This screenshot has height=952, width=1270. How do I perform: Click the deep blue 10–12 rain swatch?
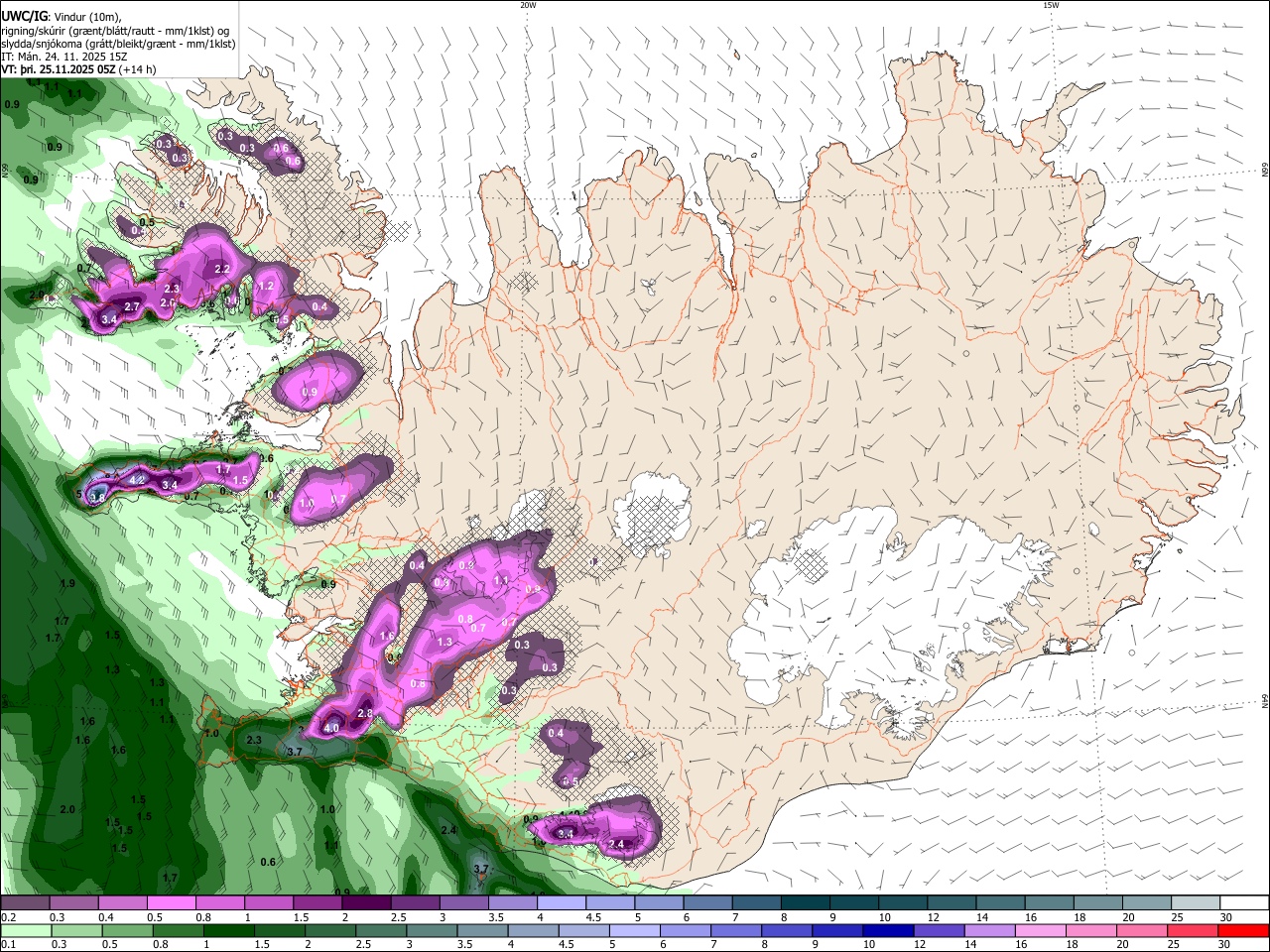pyautogui.click(x=887, y=930)
